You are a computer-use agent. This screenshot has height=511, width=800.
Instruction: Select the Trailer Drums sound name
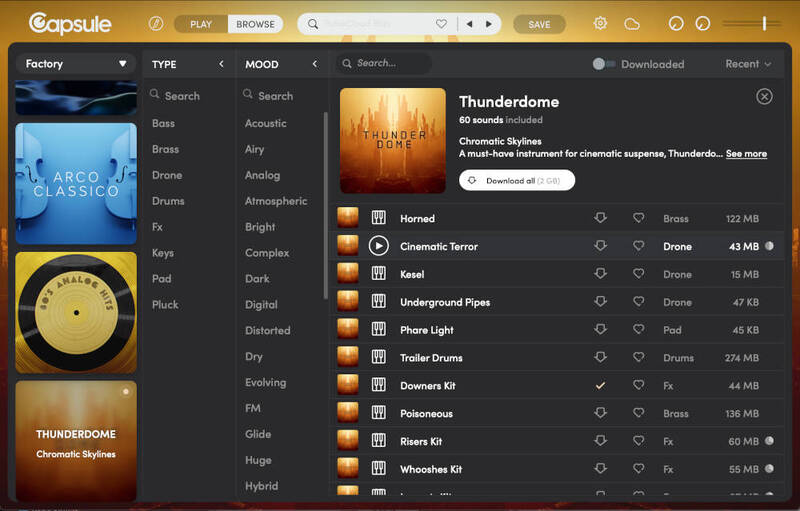click(x=431, y=358)
